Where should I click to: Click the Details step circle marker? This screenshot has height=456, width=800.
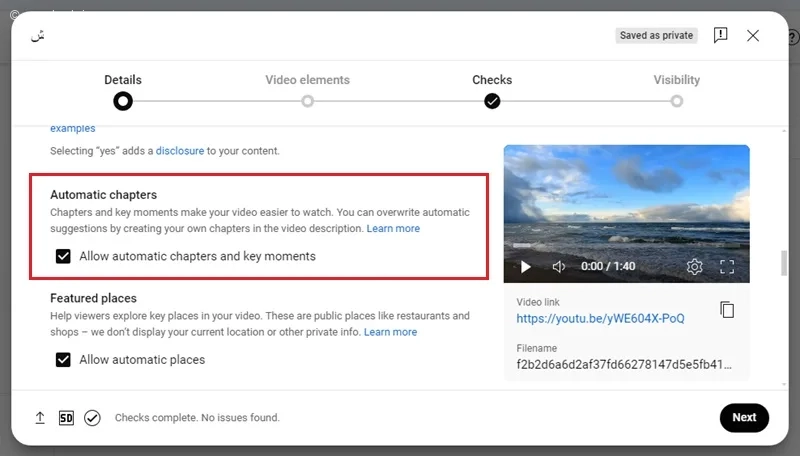(x=122, y=101)
